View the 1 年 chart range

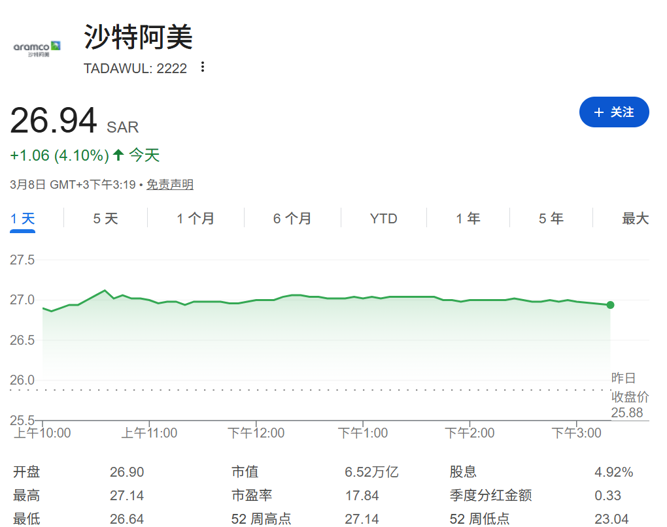tap(468, 218)
